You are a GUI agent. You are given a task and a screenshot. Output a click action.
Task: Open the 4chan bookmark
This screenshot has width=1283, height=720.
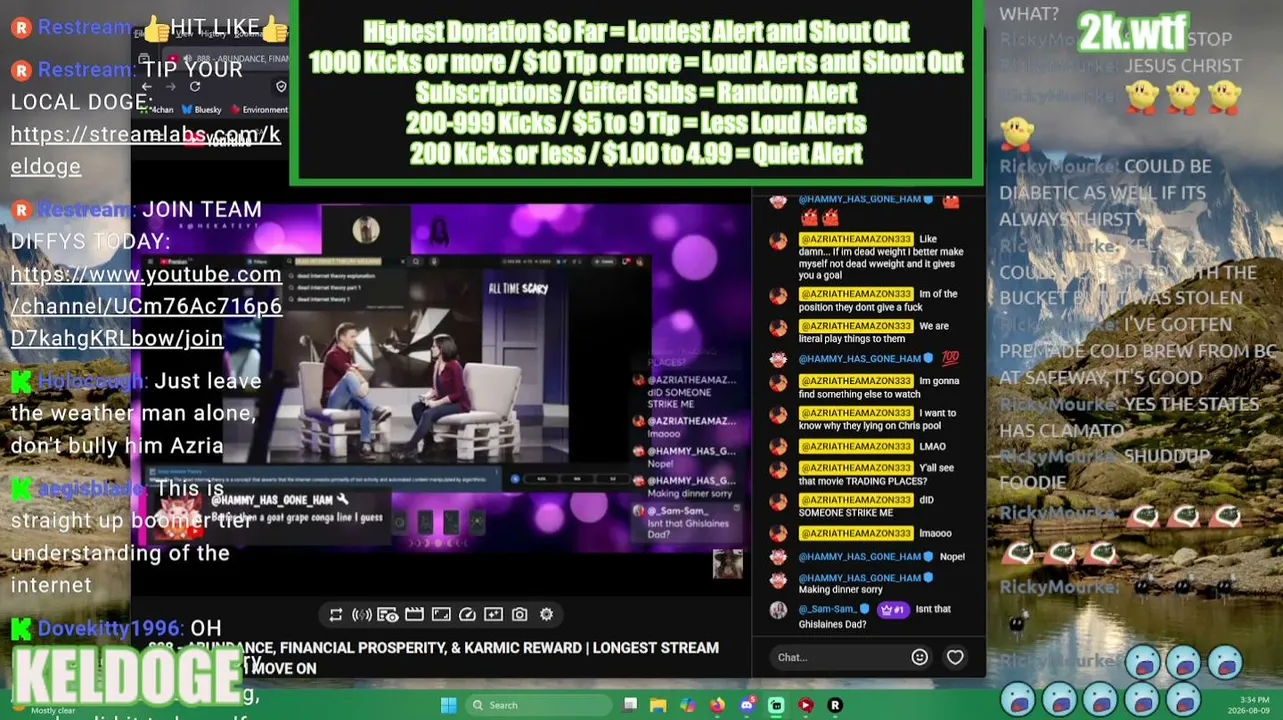point(158,110)
